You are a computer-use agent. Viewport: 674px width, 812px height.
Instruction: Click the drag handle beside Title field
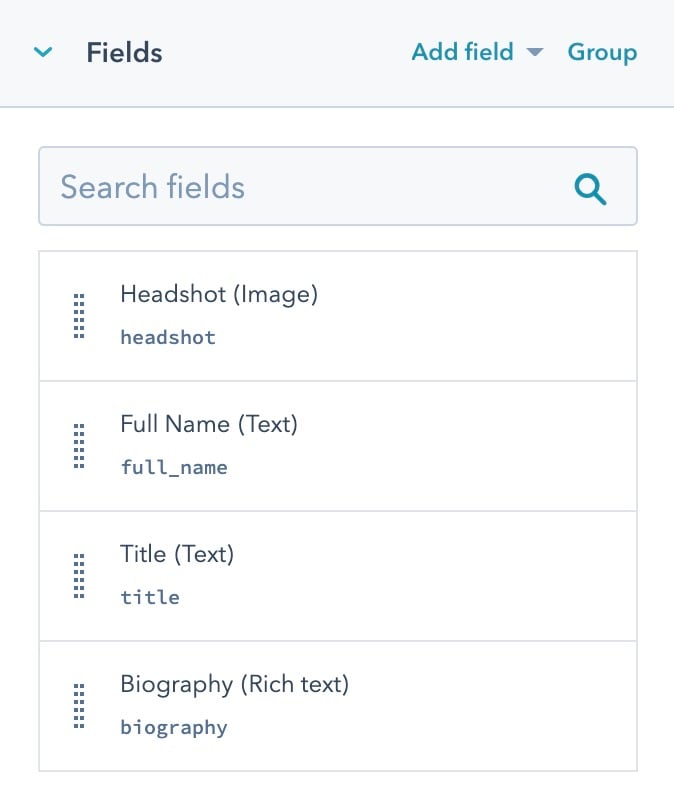(x=79, y=576)
